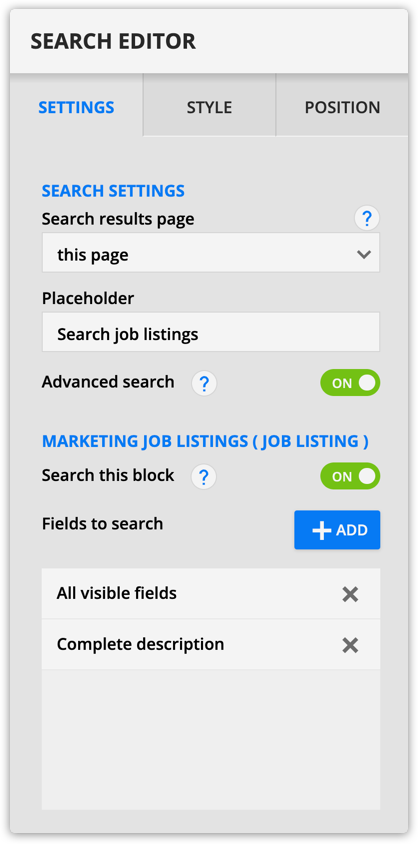This screenshot has width=418, height=844.
Task: Open the POSITION tab
Action: [x=342, y=105]
